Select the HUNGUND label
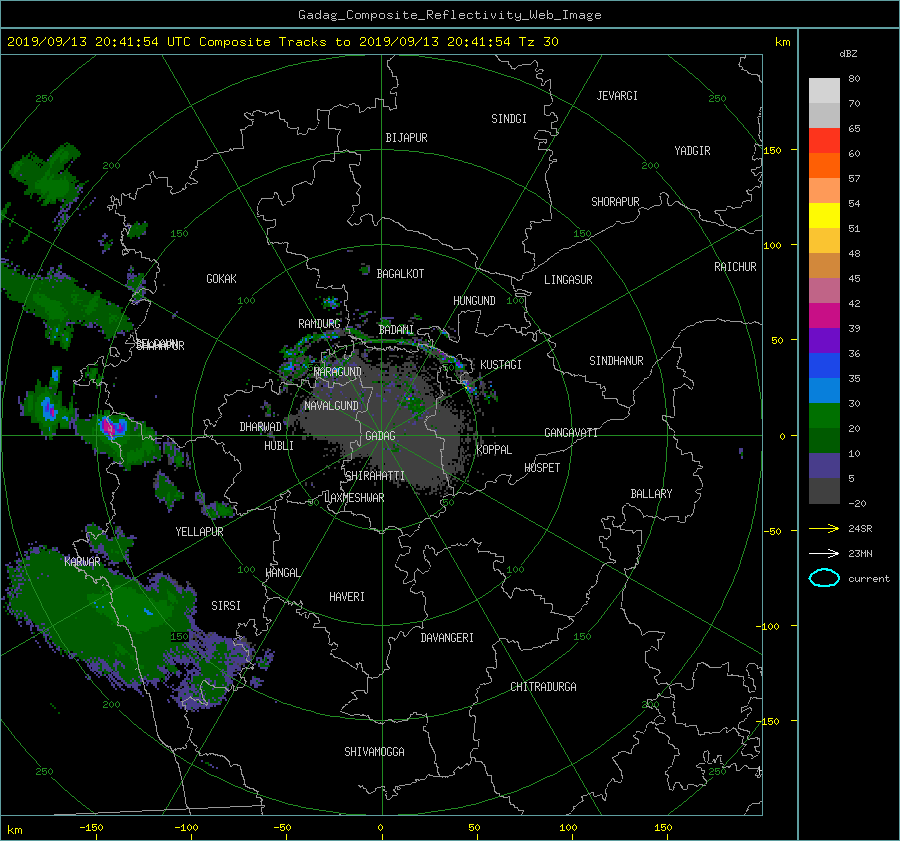The image size is (900, 841). [x=474, y=301]
